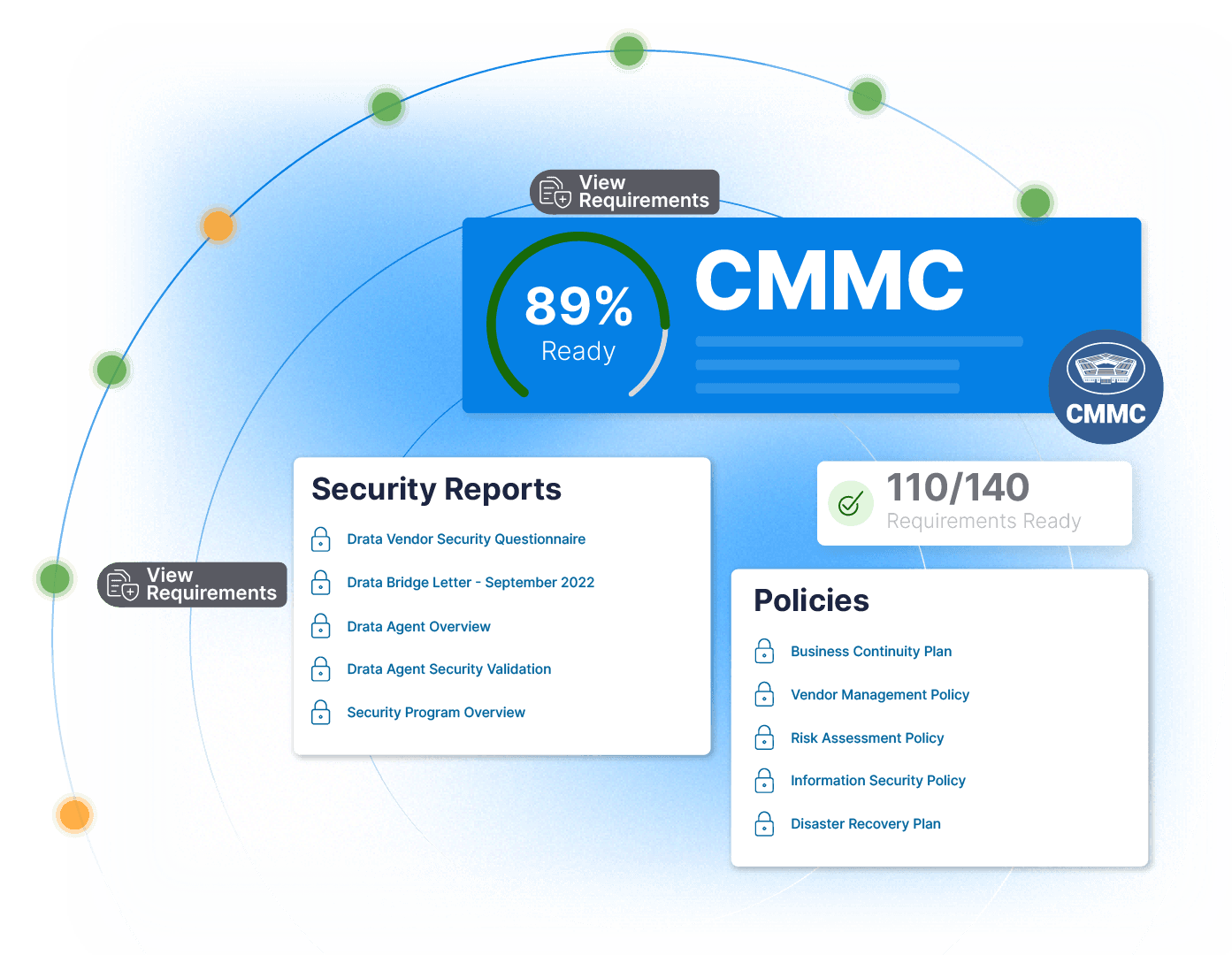1232x955 pixels.
Task: Open the Vendor Management Policy link
Action: tap(879, 695)
